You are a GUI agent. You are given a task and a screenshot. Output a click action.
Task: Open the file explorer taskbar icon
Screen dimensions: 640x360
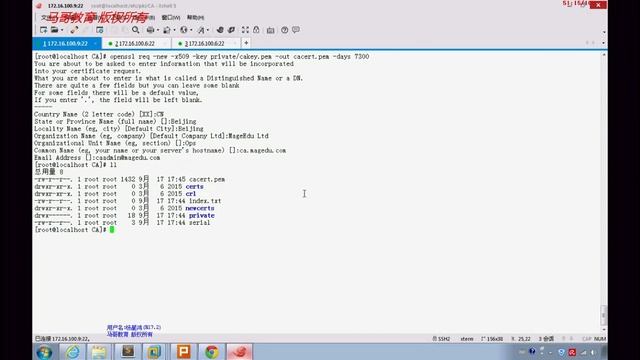pyautogui.click(x=99, y=352)
